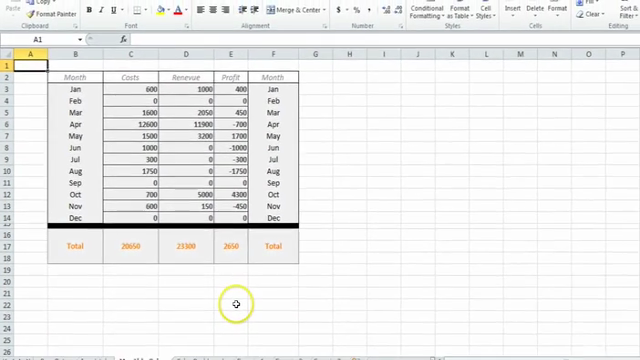Toggle italic formatting

click(x=101, y=10)
